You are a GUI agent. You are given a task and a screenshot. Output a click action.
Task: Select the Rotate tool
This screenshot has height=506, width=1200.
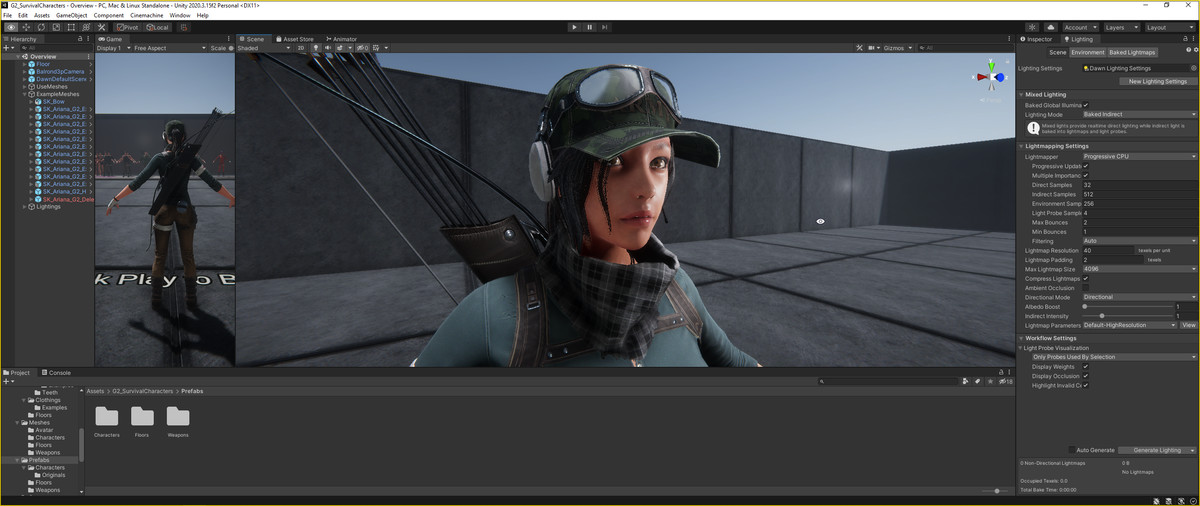(x=41, y=27)
